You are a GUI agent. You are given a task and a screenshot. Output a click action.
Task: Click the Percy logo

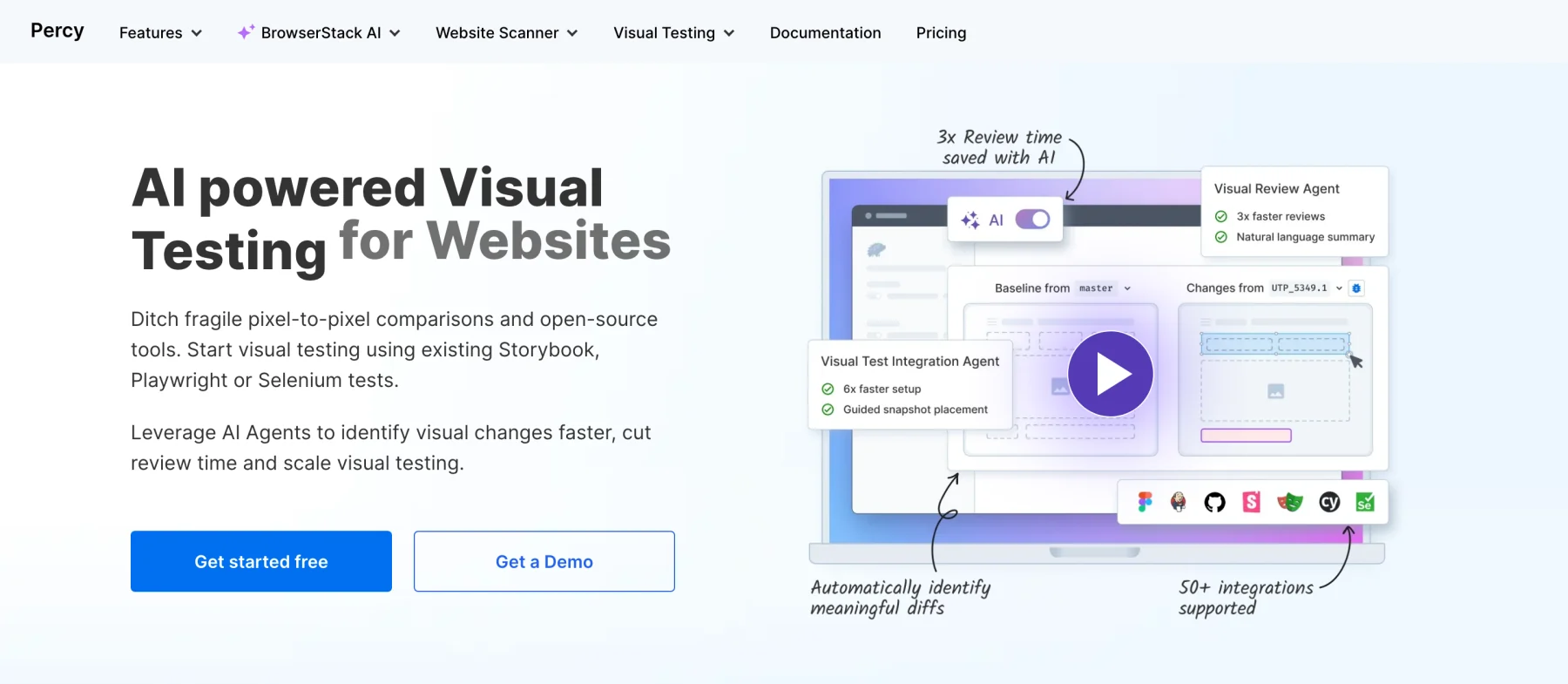(57, 30)
